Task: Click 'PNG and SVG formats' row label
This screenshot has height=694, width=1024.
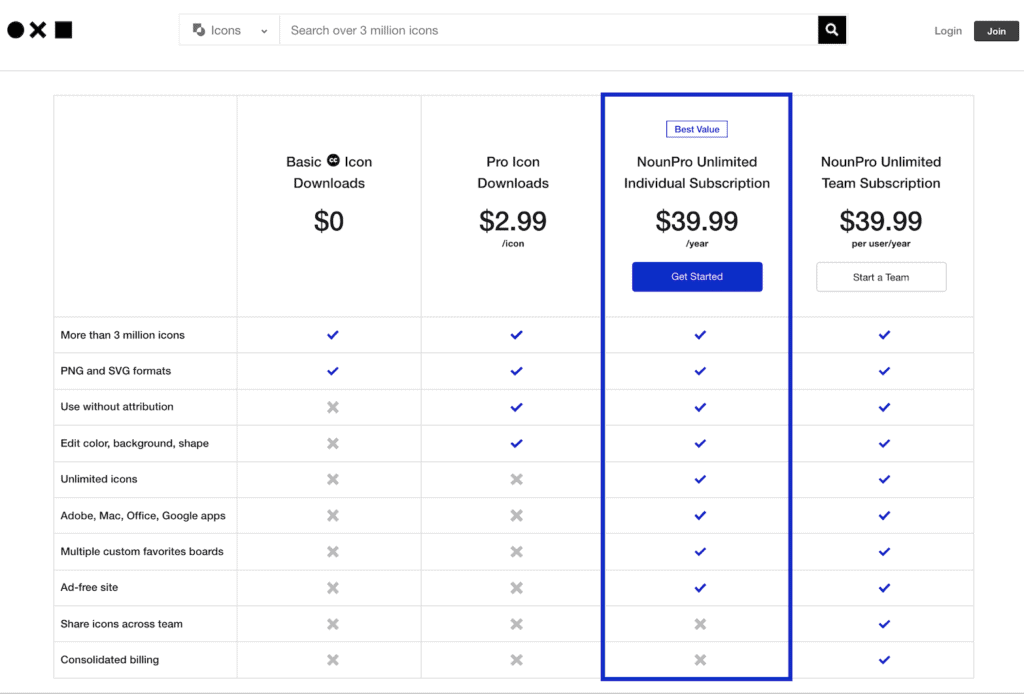Action: pyautogui.click(x=116, y=371)
